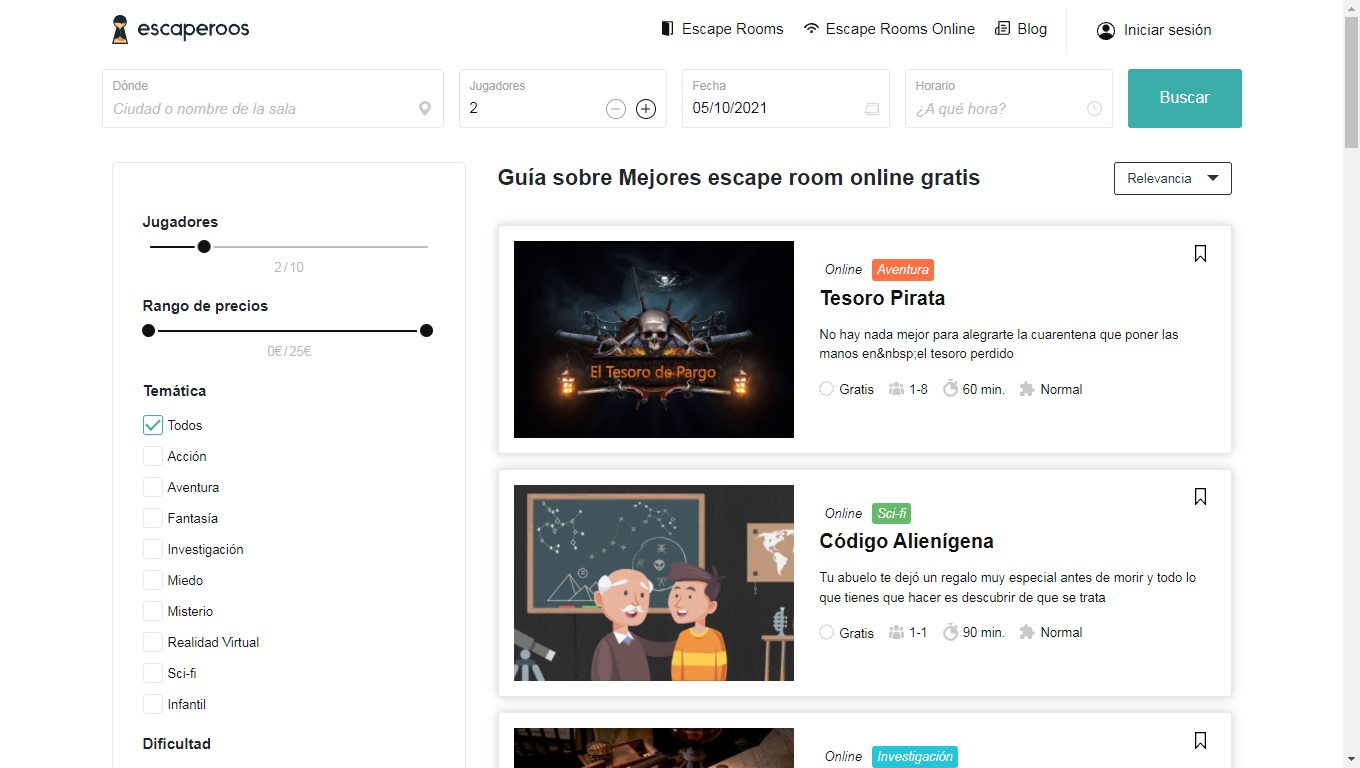This screenshot has height=768, width=1360.
Task: Open the Código Alienígena title link
Action: (906, 541)
